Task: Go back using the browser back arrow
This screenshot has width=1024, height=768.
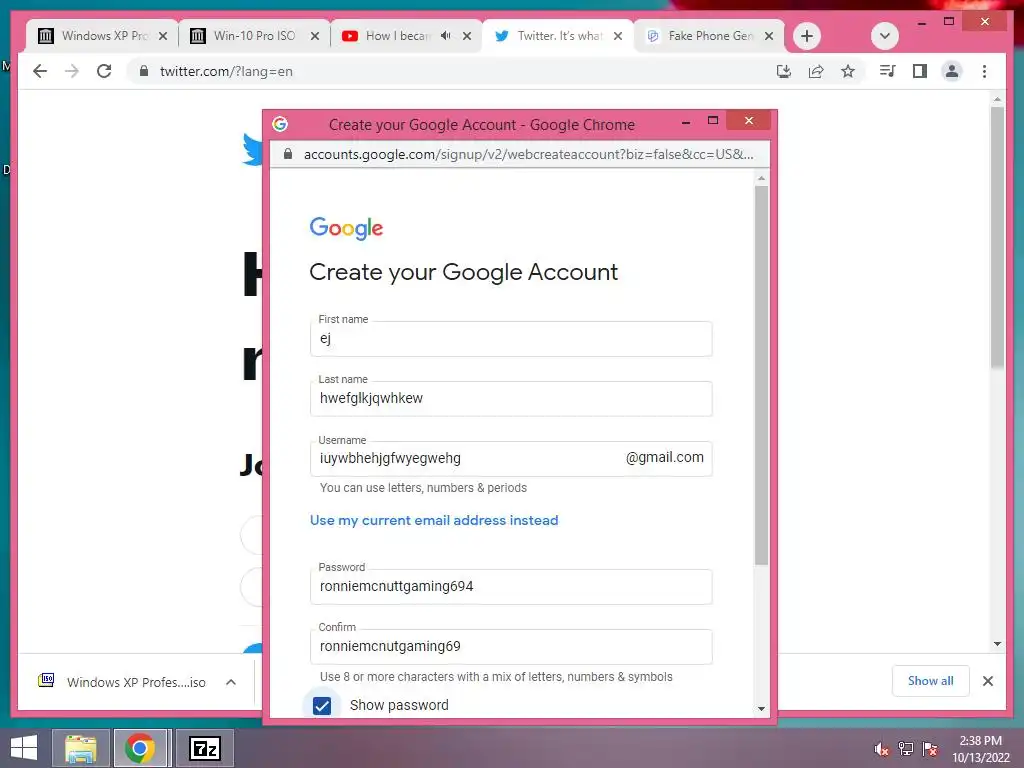Action: [40, 71]
